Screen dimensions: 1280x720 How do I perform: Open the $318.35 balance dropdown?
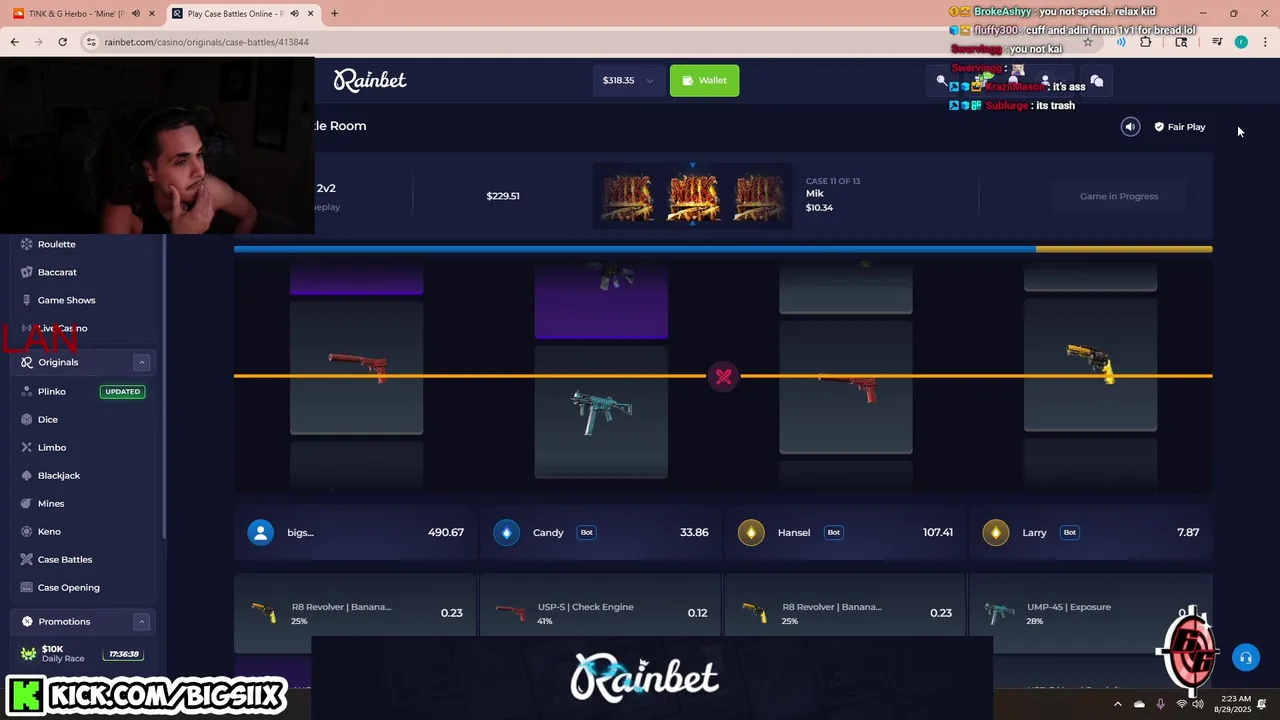click(629, 80)
